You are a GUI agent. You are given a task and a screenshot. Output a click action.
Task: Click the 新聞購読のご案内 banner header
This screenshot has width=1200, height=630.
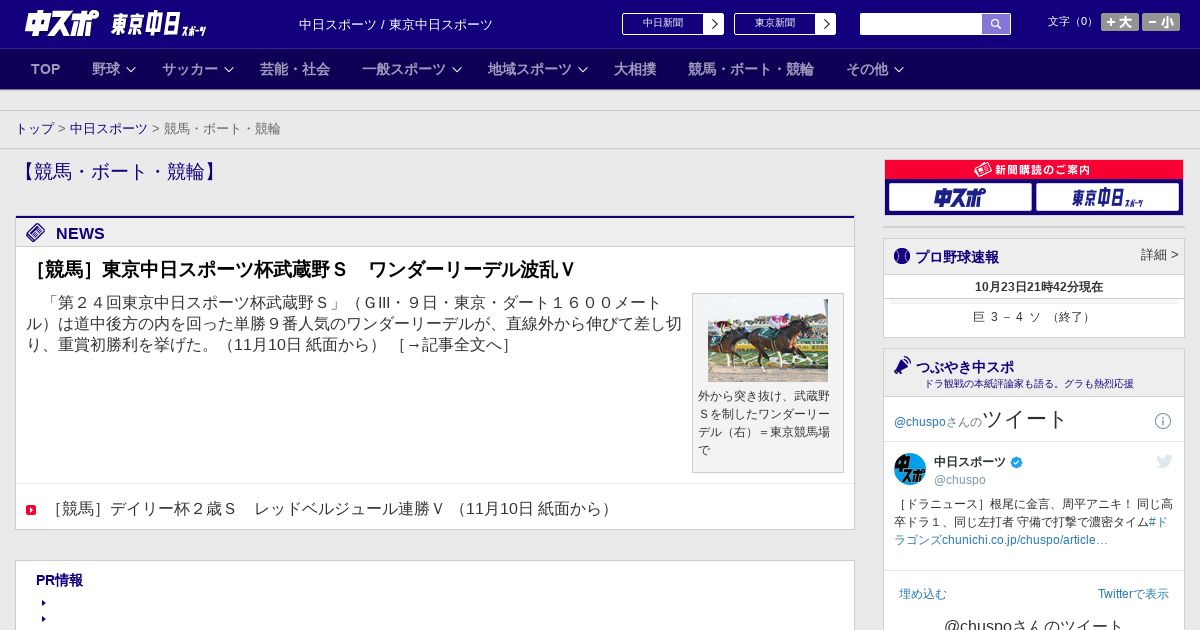pyautogui.click(x=1033, y=170)
